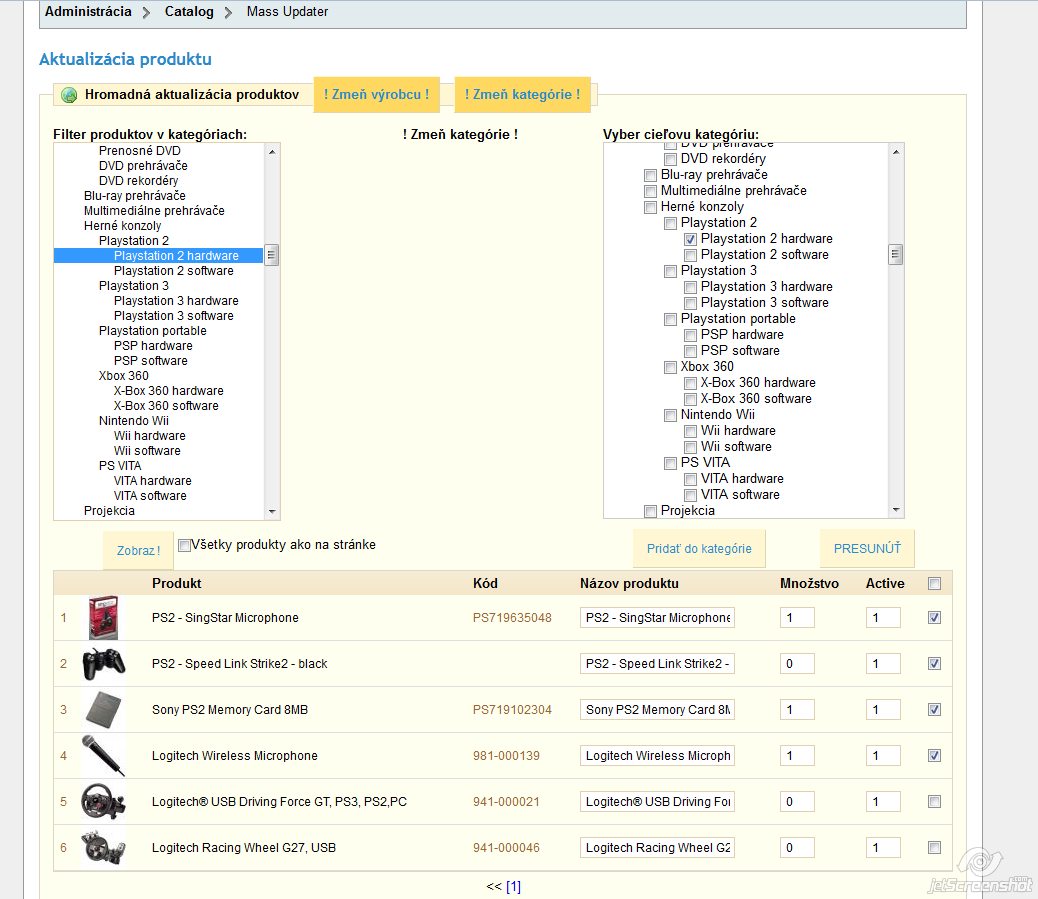1038x899 pixels.
Task: Open the Sony PS2 Memory Card thumbnail
Action: point(103,710)
